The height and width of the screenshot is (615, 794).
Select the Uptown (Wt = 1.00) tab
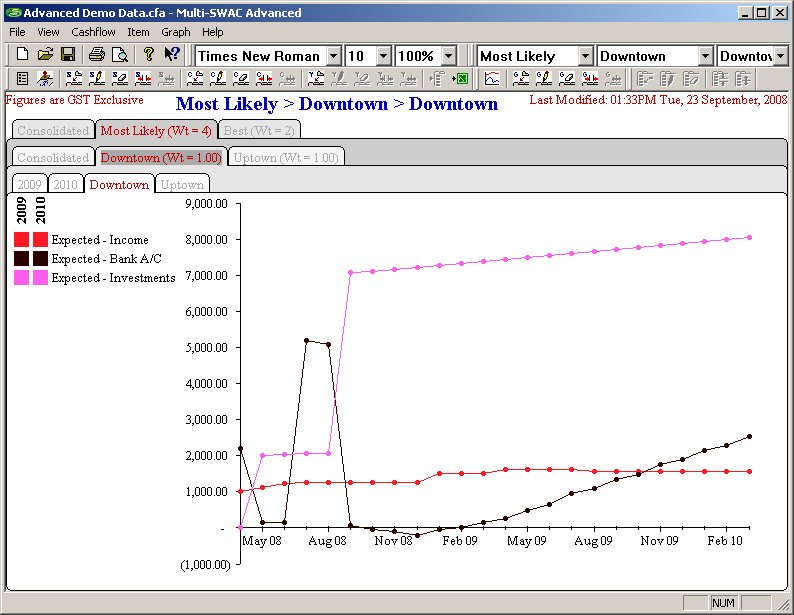click(x=286, y=157)
